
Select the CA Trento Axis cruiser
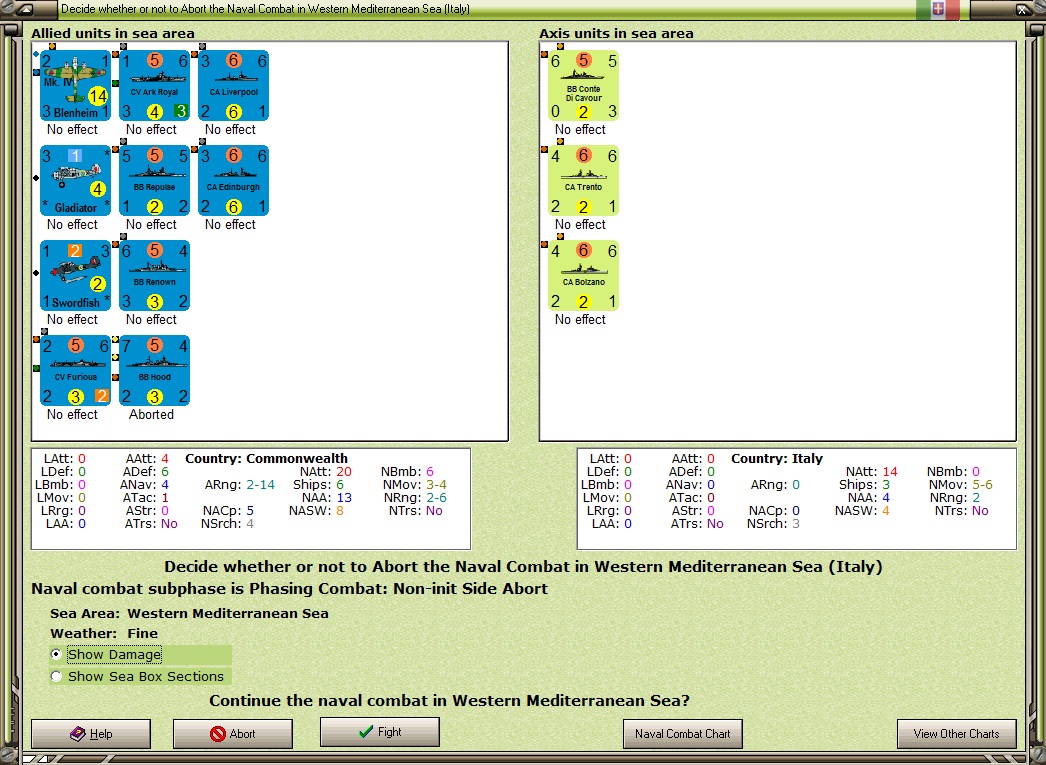tap(584, 181)
